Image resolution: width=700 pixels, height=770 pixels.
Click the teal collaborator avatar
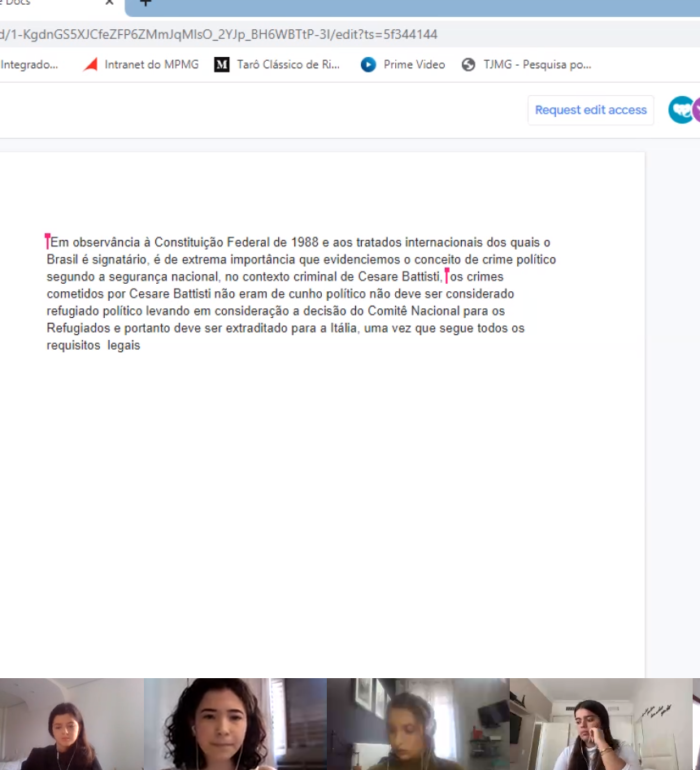click(680, 110)
